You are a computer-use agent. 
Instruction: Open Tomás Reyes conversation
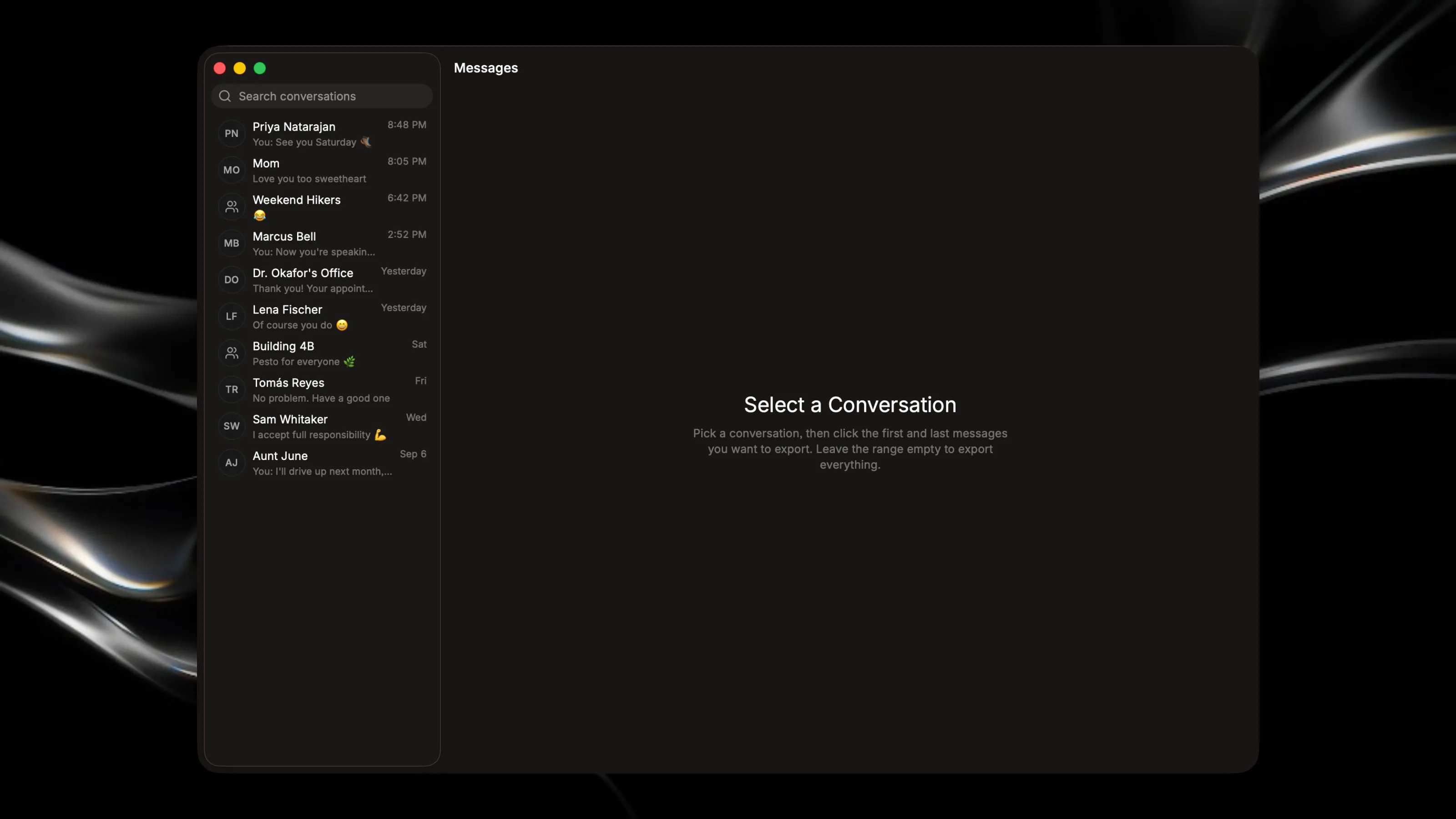coord(322,390)
